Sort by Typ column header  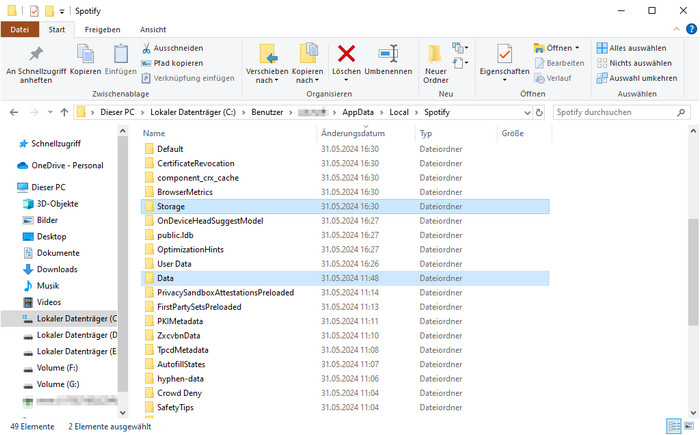click(425, 133)
